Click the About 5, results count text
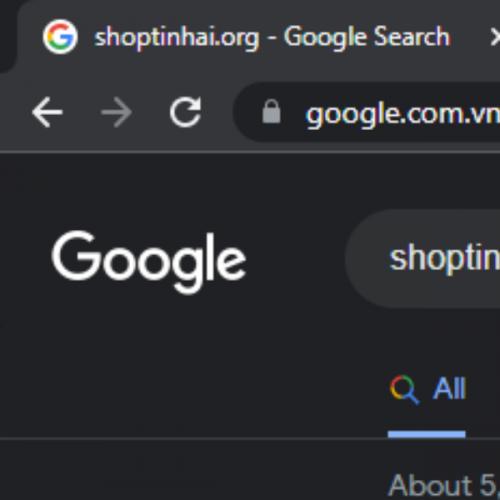The image size is (500, 500). (443, 485)
